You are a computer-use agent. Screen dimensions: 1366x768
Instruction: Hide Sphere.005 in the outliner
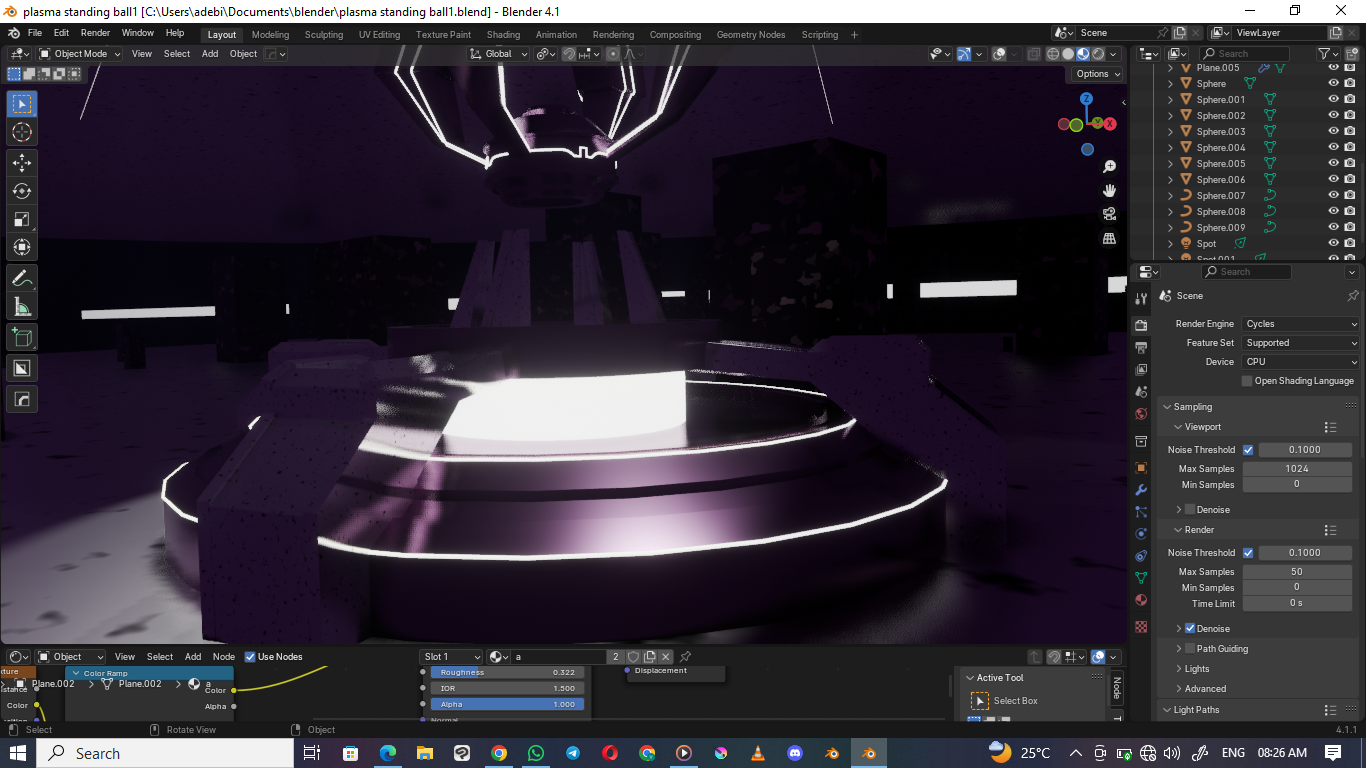(1333, 164)
